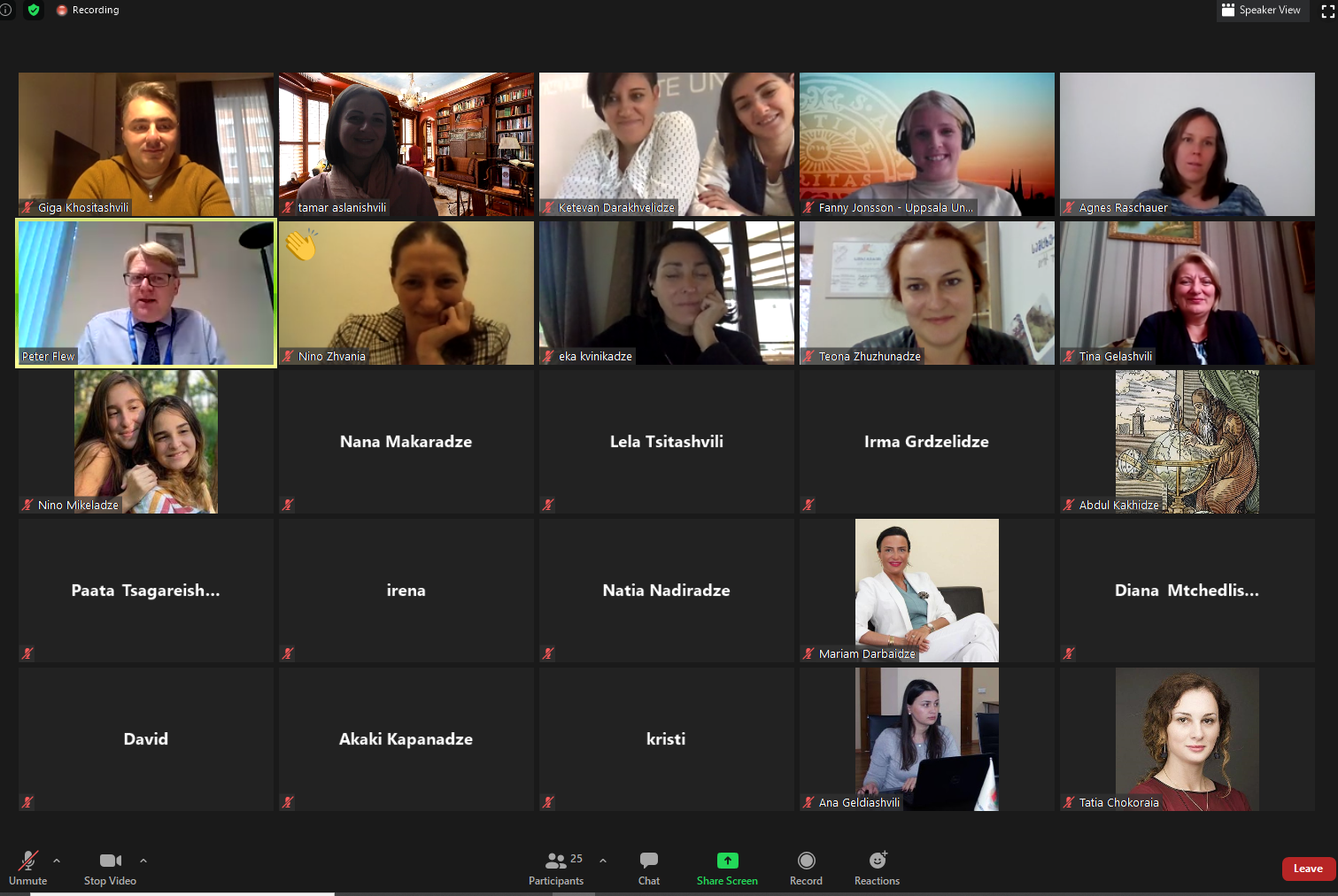Click Mariam Darbaidze's profile picture tile

click(927, 591)
